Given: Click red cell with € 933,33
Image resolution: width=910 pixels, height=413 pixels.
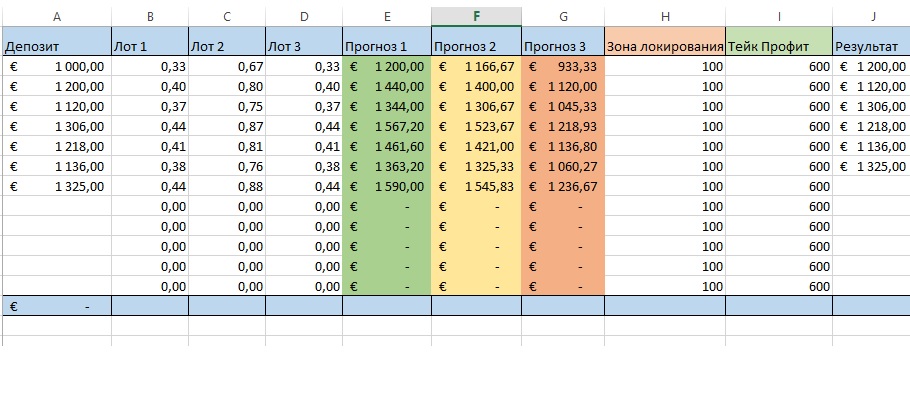Looking at the screenshot, I should (x=563, y=67).
